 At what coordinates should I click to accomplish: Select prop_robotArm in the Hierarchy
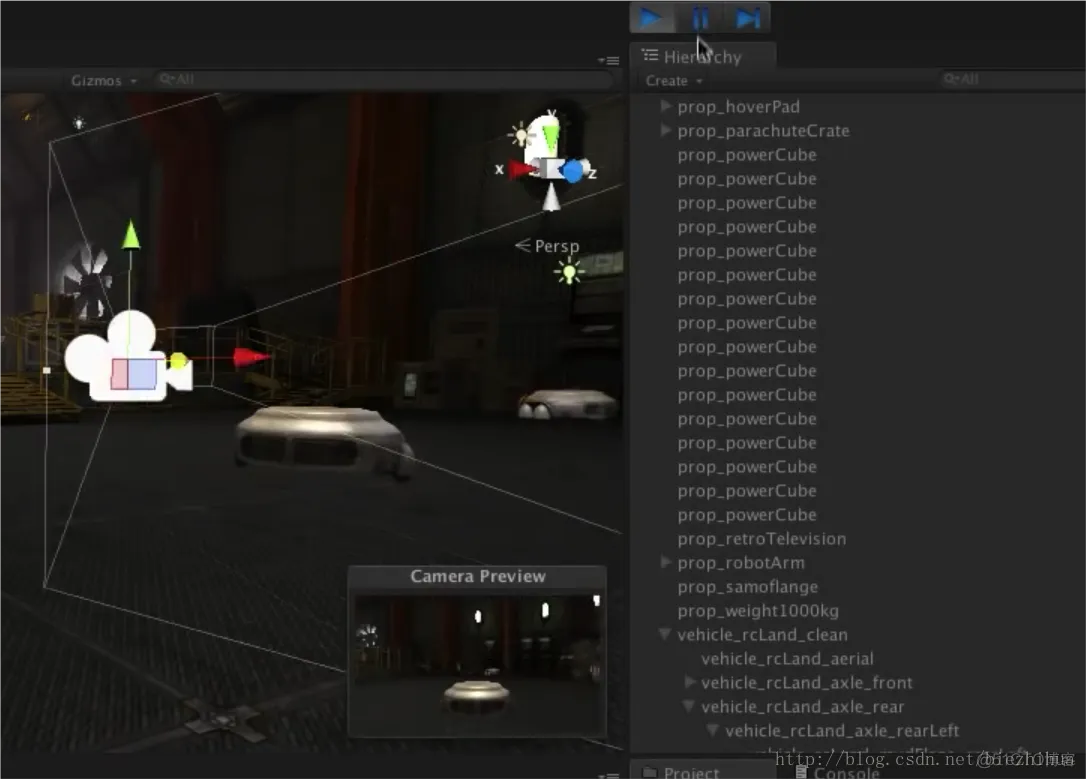[741, 563]
